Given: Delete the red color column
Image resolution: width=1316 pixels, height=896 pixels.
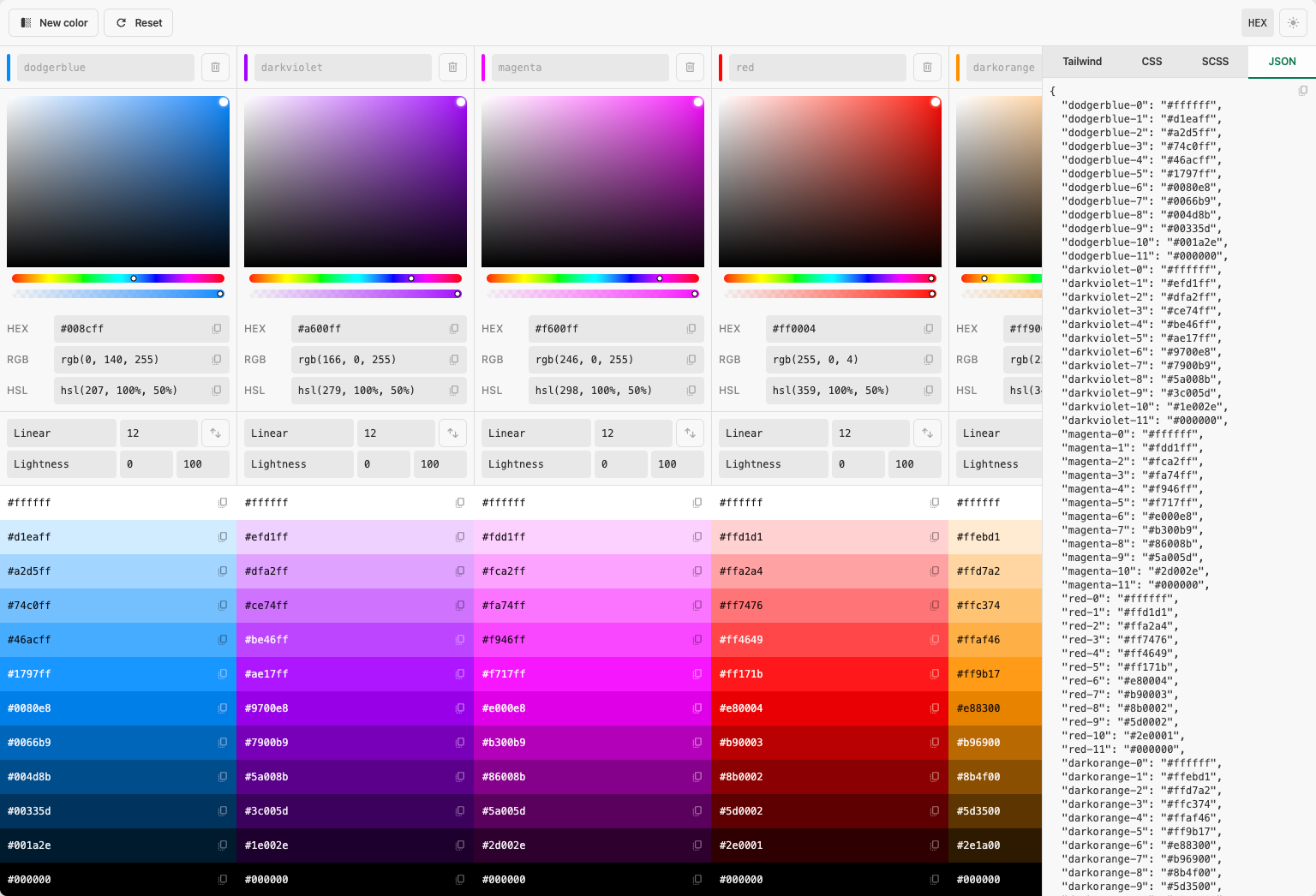Looking at the screenshot, I should click(927, 68).
